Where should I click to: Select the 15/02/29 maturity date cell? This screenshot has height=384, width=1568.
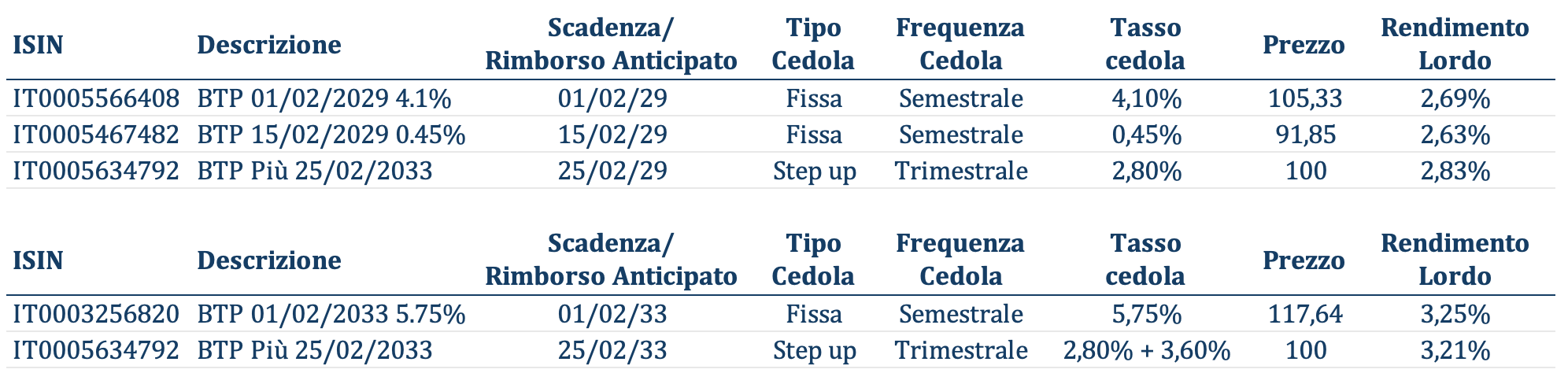[612, 135]
